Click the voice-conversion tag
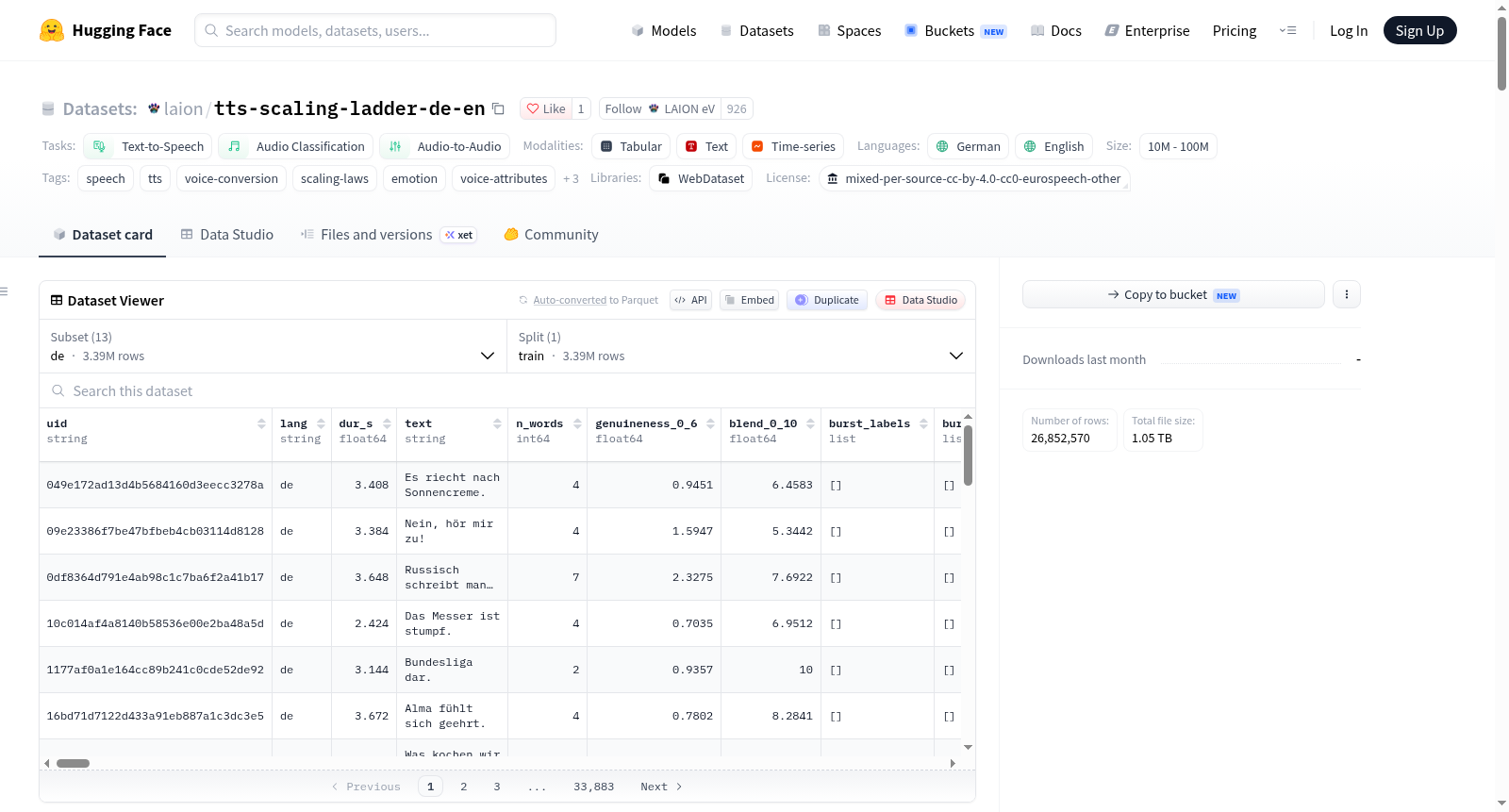1509x812 pixels. click(x=231, y=178)
